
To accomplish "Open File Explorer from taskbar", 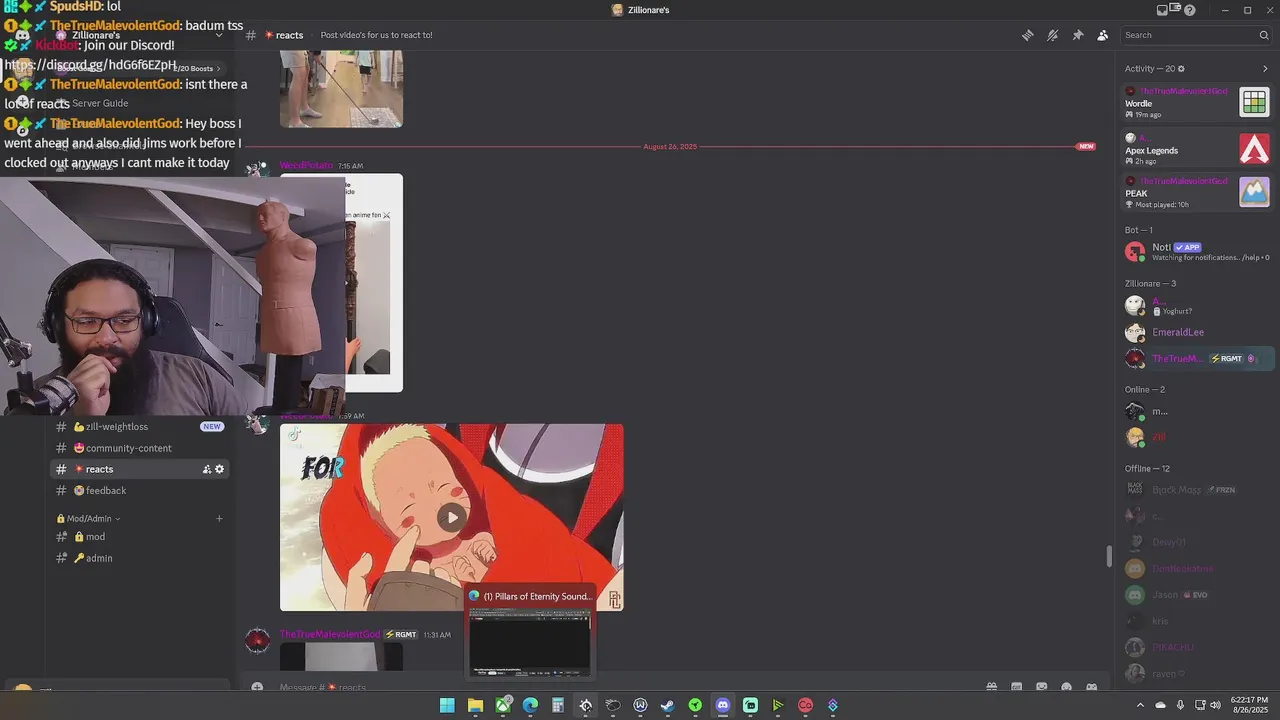I will coord(475,705).
